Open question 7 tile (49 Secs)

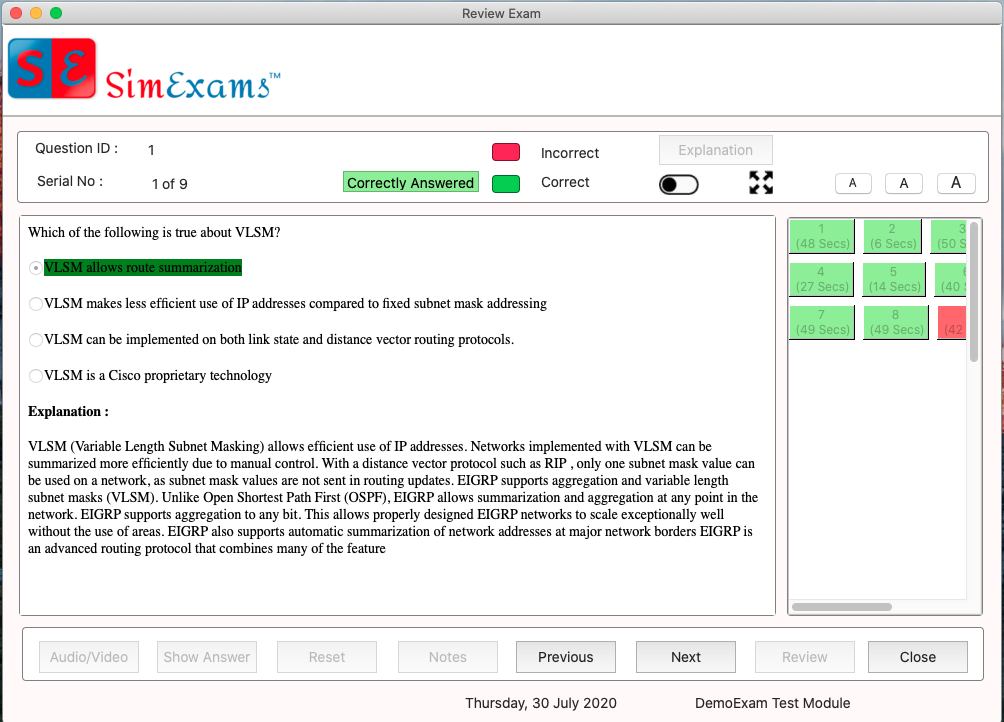(x=822, y=322)
